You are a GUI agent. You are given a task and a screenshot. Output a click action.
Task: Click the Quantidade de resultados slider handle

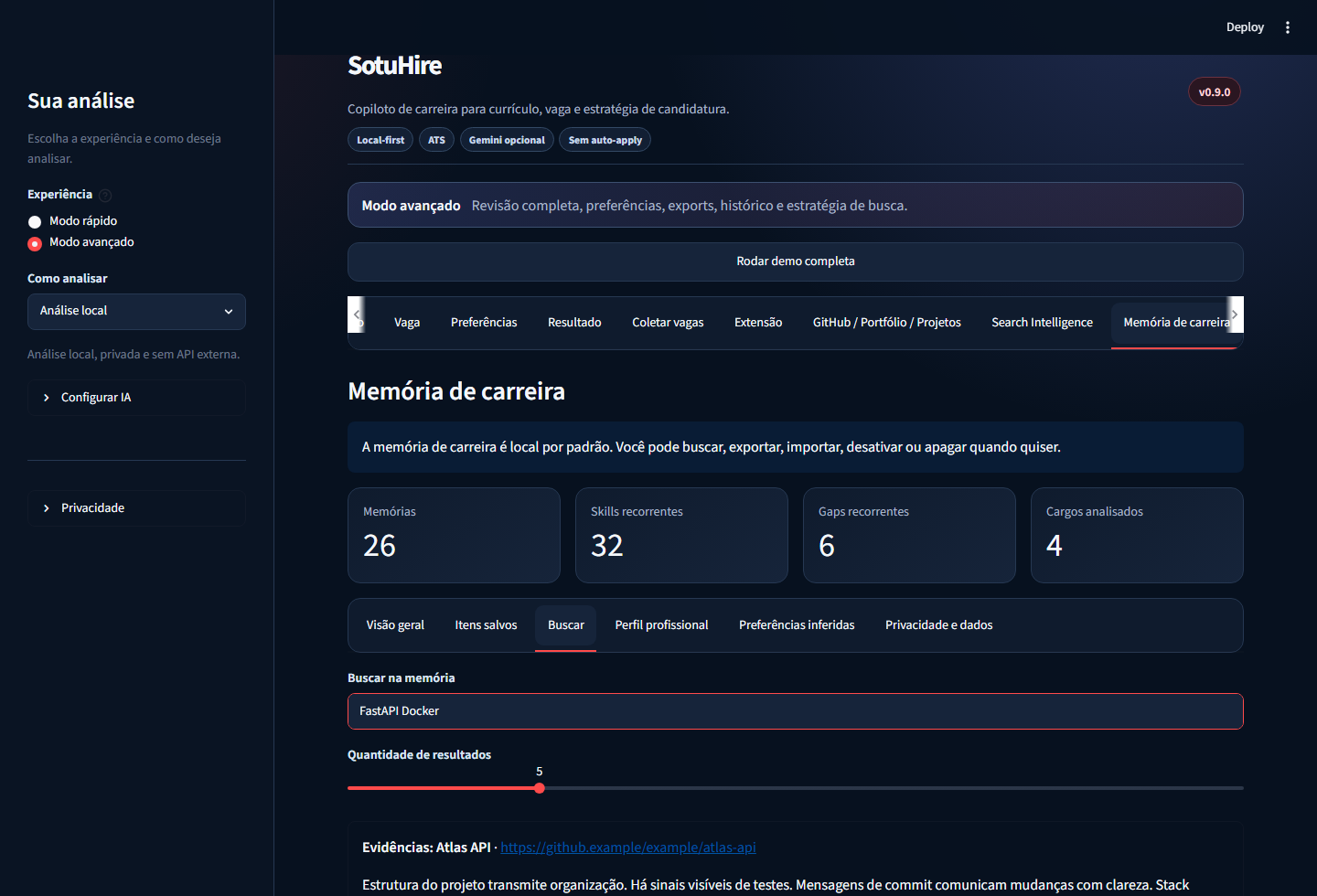(540, 788)
